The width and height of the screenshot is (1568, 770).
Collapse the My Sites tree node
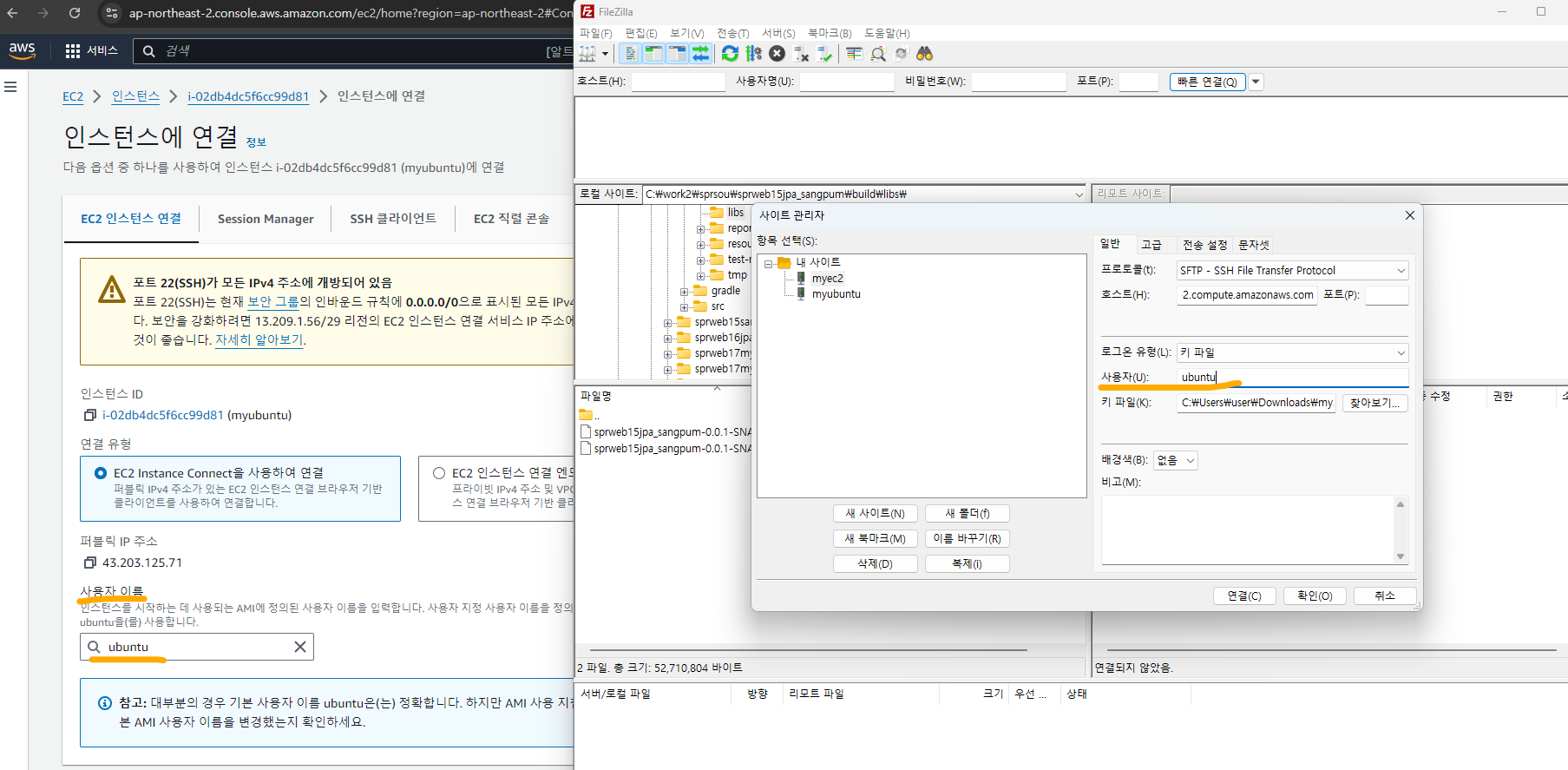768,263
